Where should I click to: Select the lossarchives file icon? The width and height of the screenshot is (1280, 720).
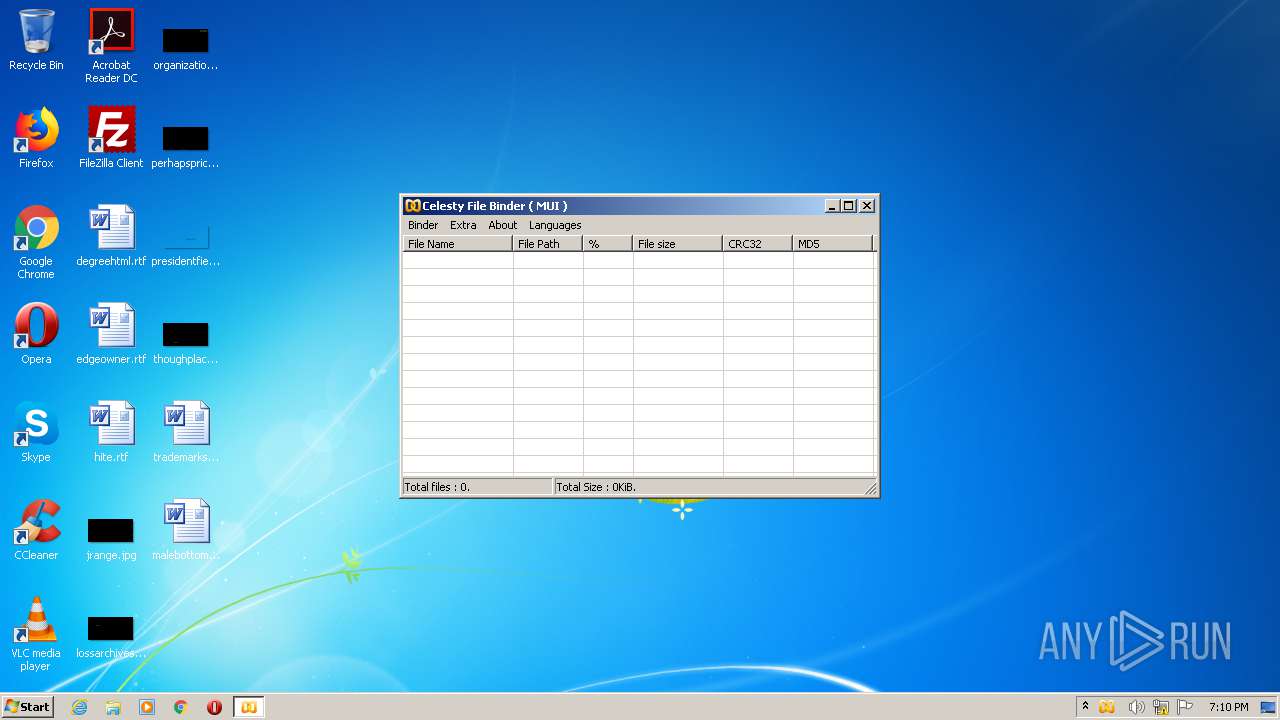pyautogui.click(x=111, y=636)
